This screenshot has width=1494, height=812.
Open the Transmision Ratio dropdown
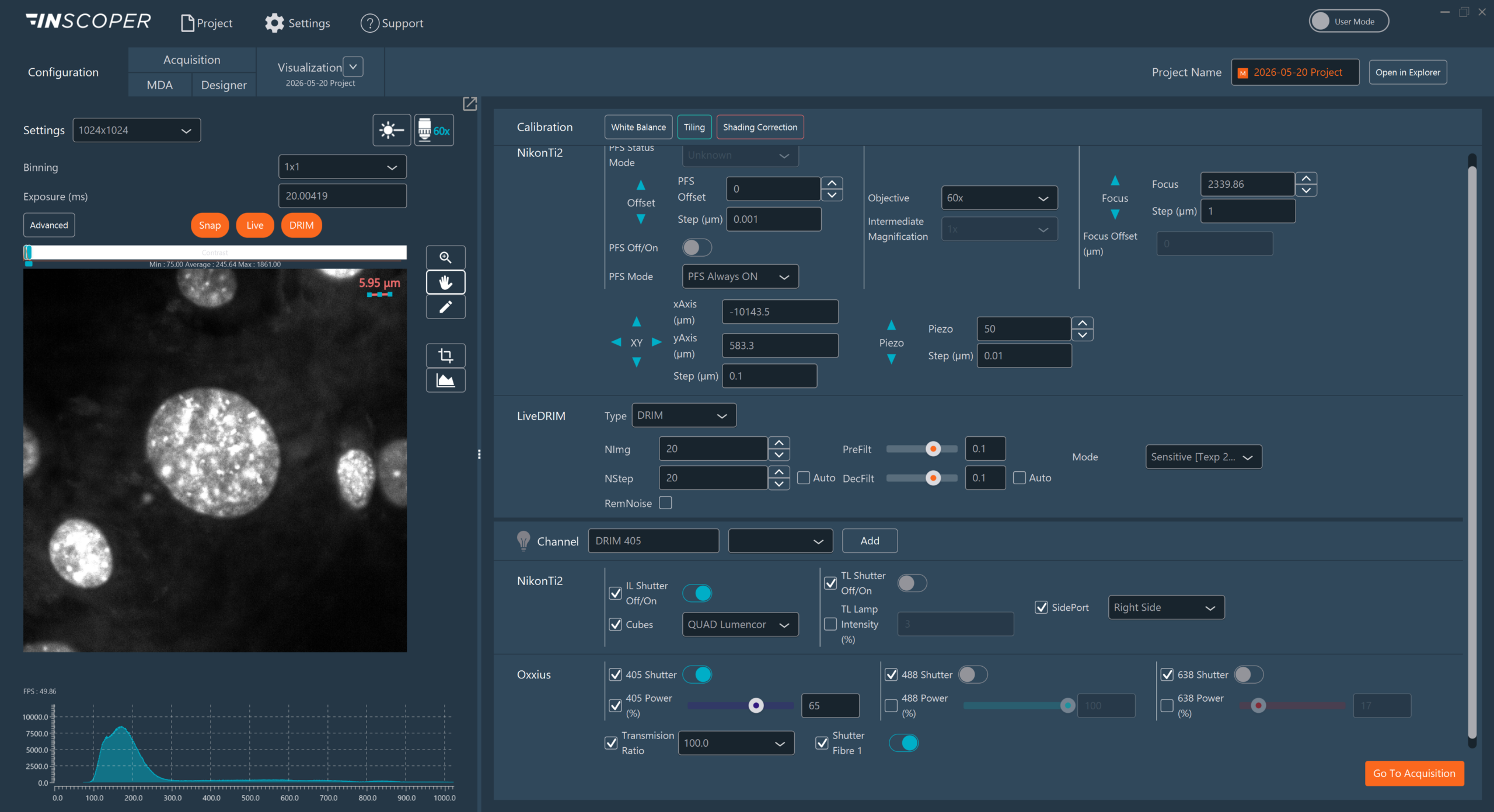pyautogui.click(x=736, y=743)
